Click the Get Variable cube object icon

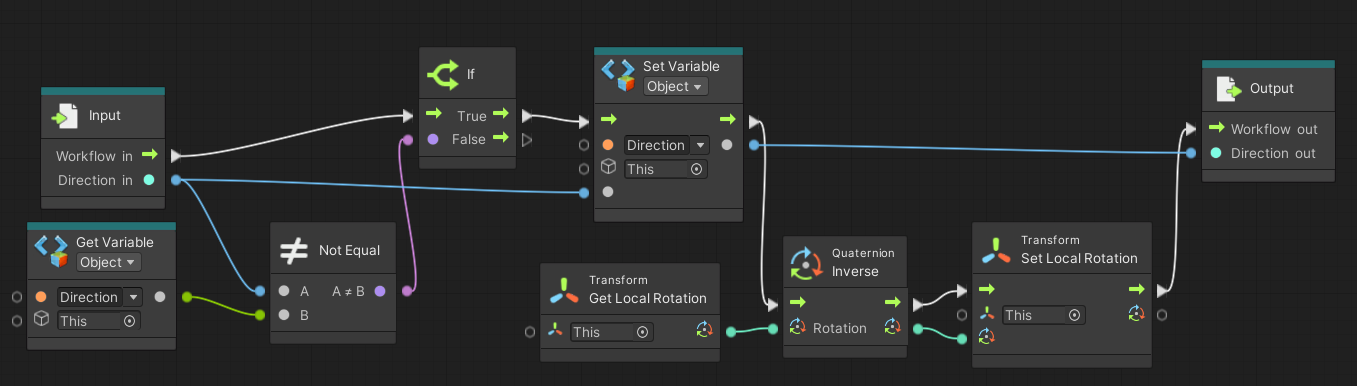tap(42, 319)
